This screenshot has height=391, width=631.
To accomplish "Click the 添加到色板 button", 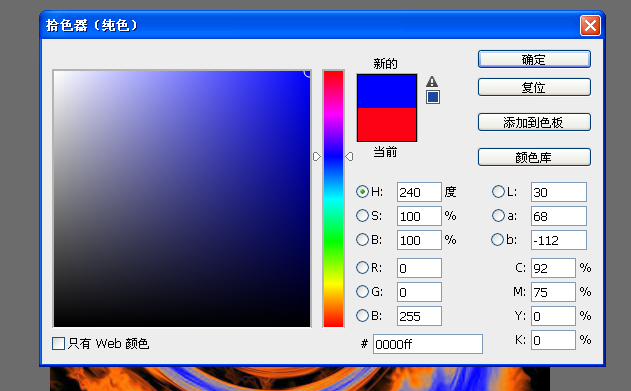I will coord(534,122).
